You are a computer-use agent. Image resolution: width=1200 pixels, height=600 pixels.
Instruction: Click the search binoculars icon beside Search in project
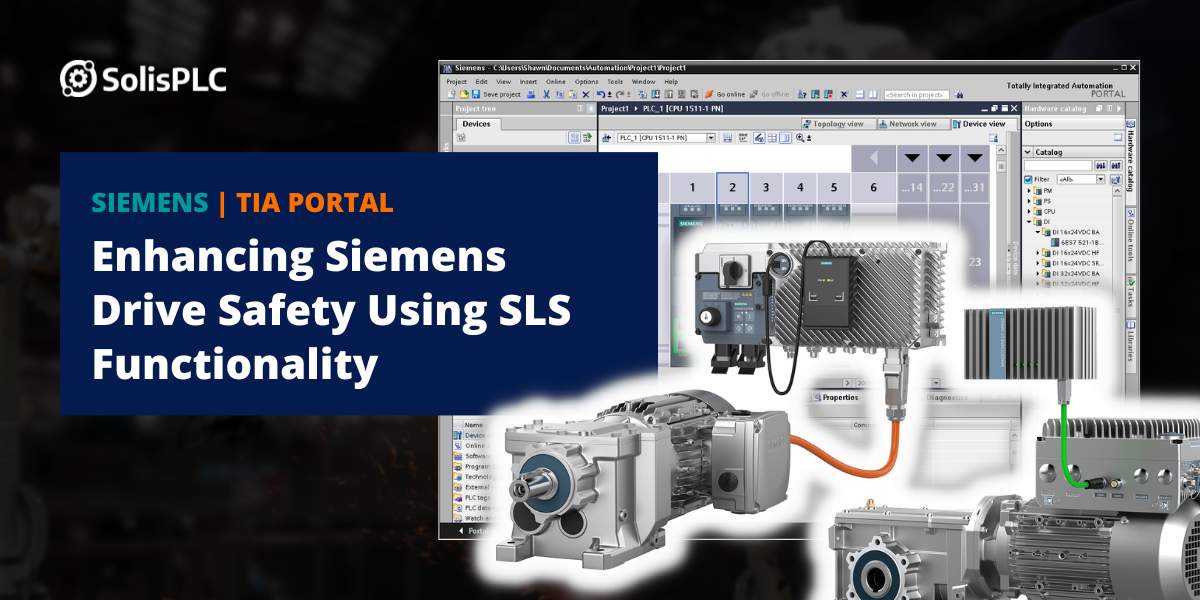click(x=959, y=93)
